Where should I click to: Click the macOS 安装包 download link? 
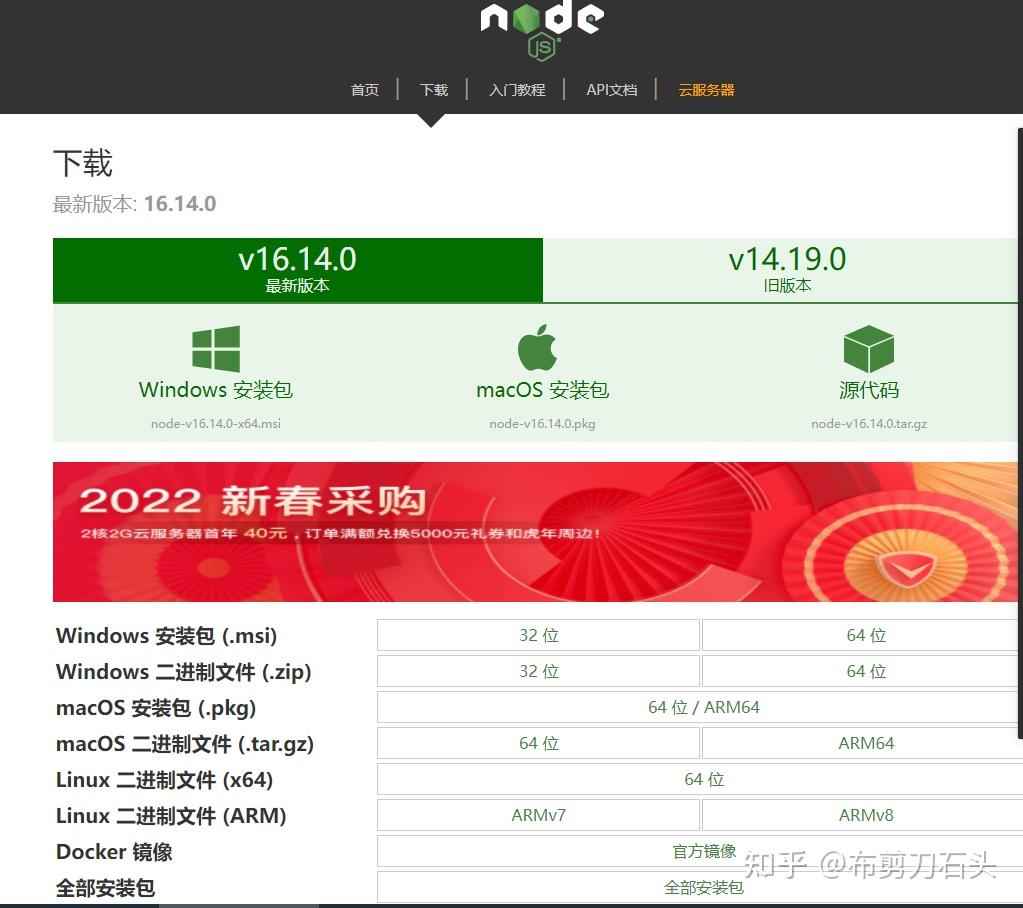(x=542, y=389)
